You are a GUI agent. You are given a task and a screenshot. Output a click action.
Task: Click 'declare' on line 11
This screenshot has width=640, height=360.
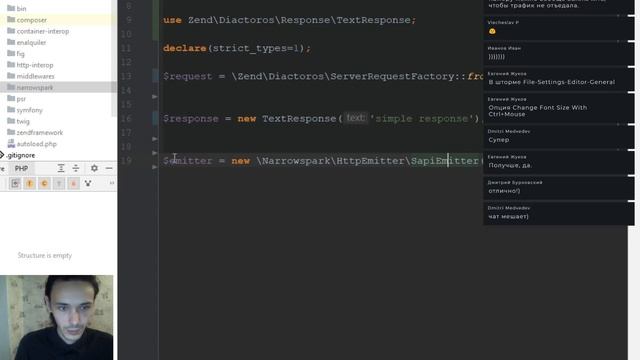click(185, 48)
